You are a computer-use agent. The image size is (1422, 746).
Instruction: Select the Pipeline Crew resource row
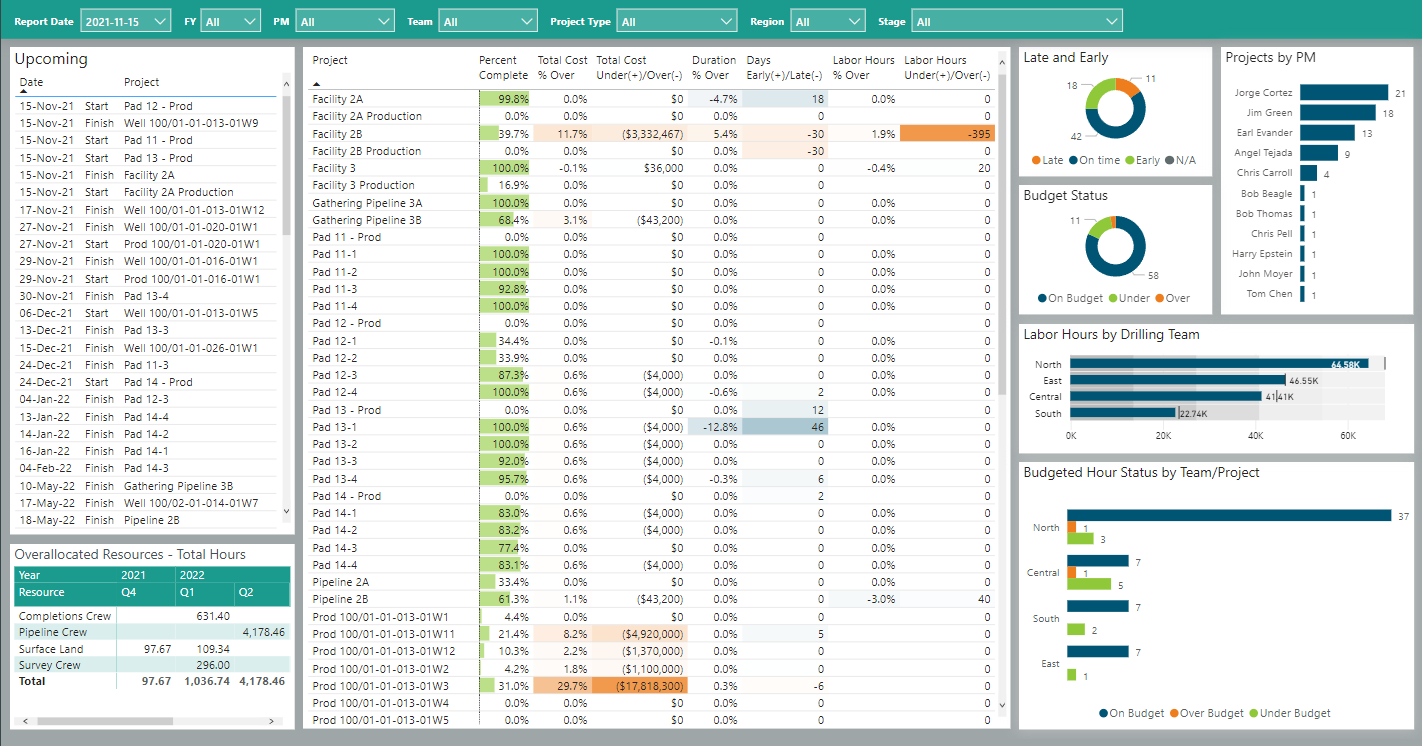click(53, 633)
